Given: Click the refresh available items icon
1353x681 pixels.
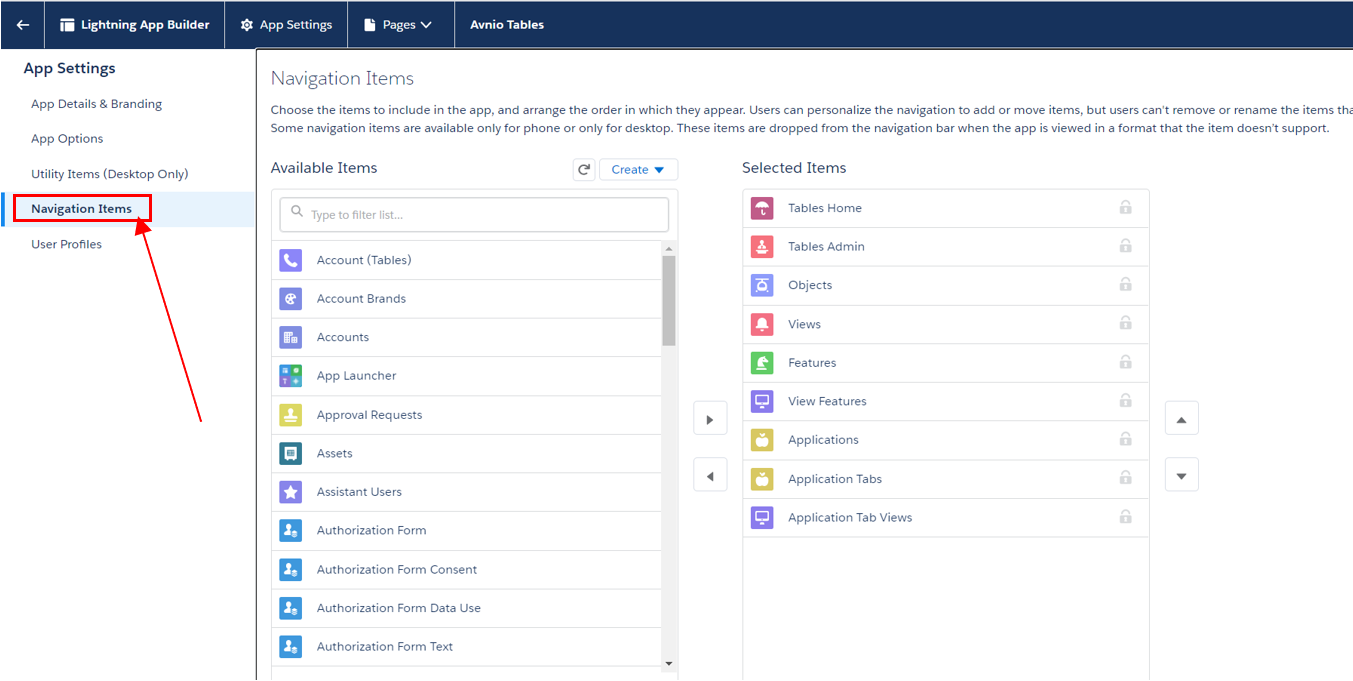Looking at the screenshot, I should 584,170.
